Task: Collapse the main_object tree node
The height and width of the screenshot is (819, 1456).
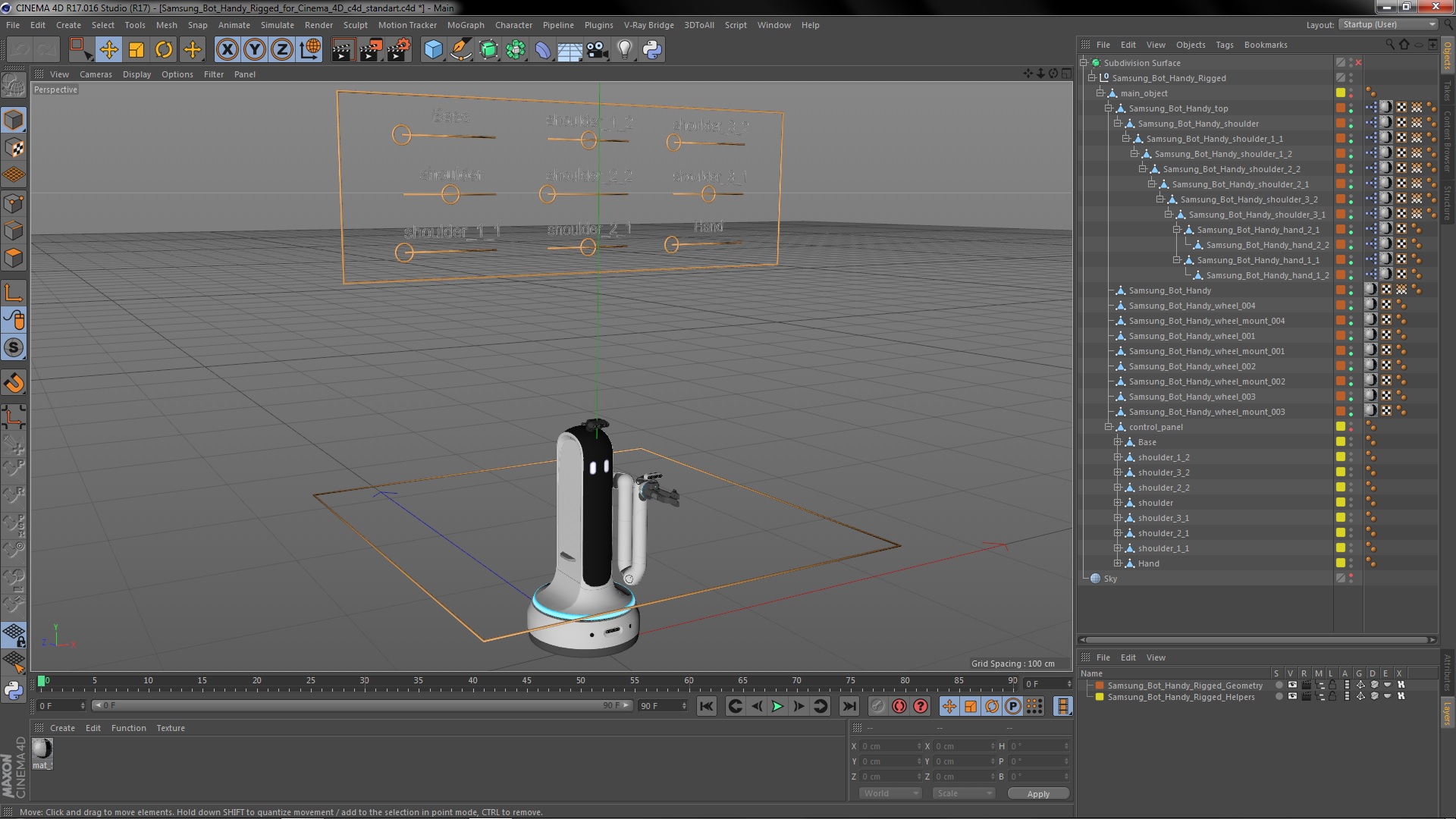Action: coord(1100,93)
